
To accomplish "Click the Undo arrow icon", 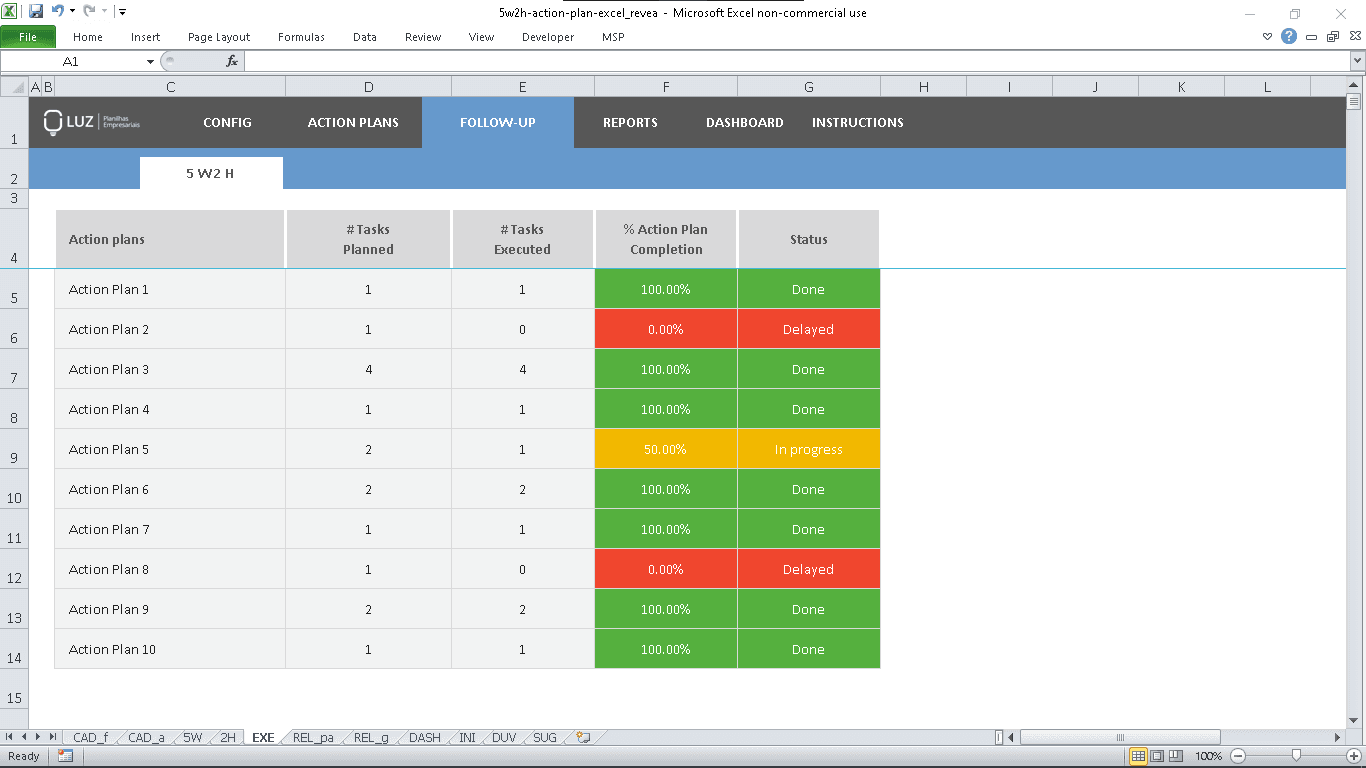I will tap(57, 12).
